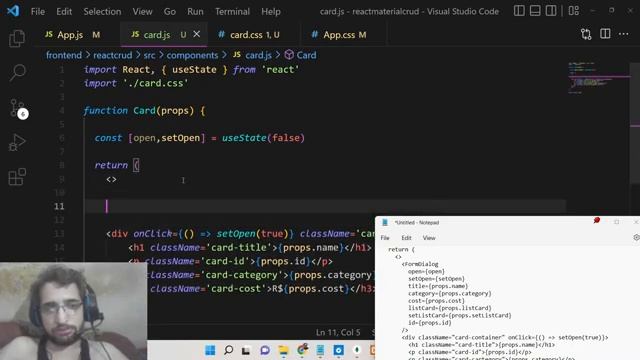Image resolution: width=640 pixels, height=360 pixels.
Task: Open Run and Debug view
Action: 17,143
